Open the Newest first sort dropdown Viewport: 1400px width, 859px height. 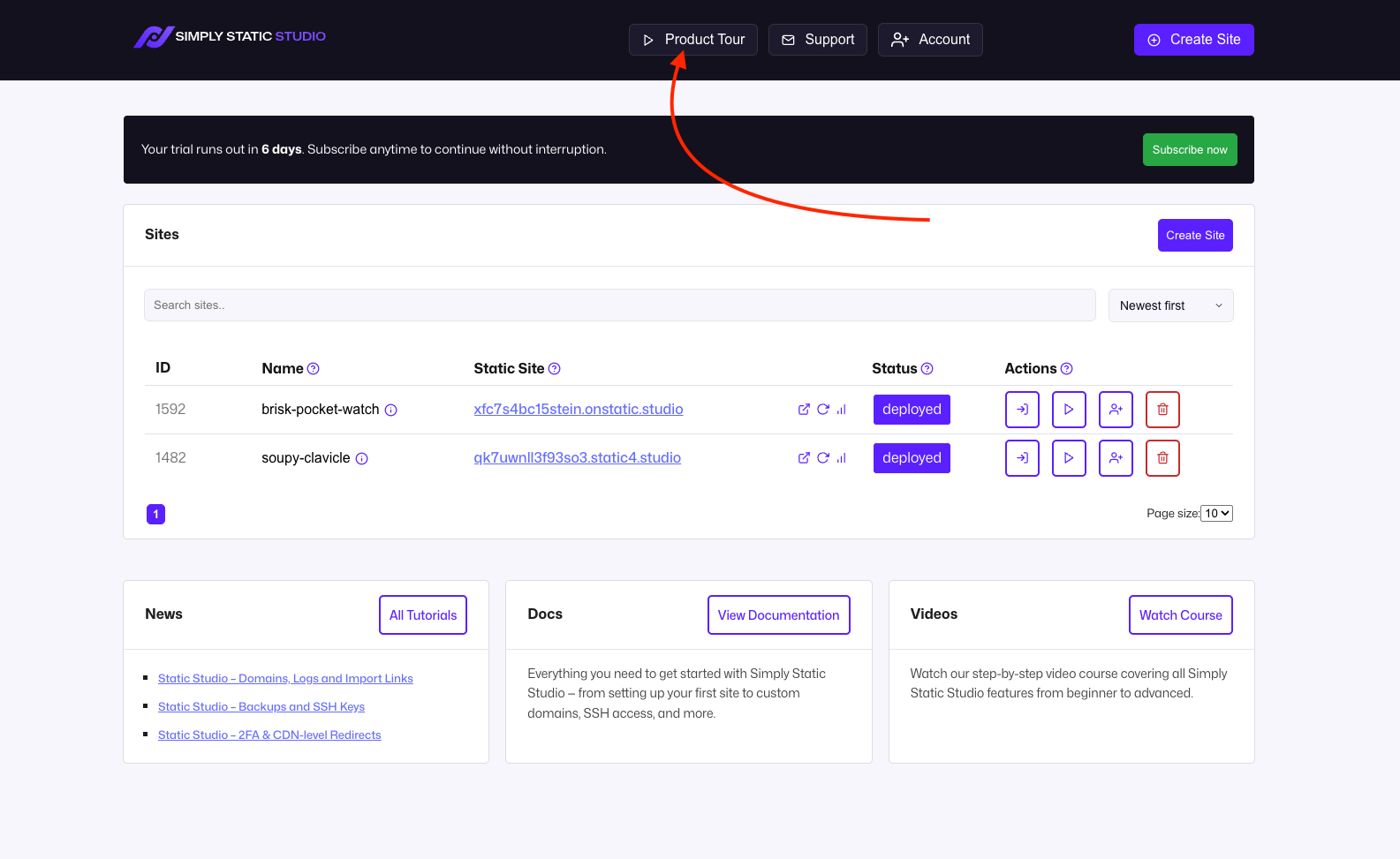1171,305
